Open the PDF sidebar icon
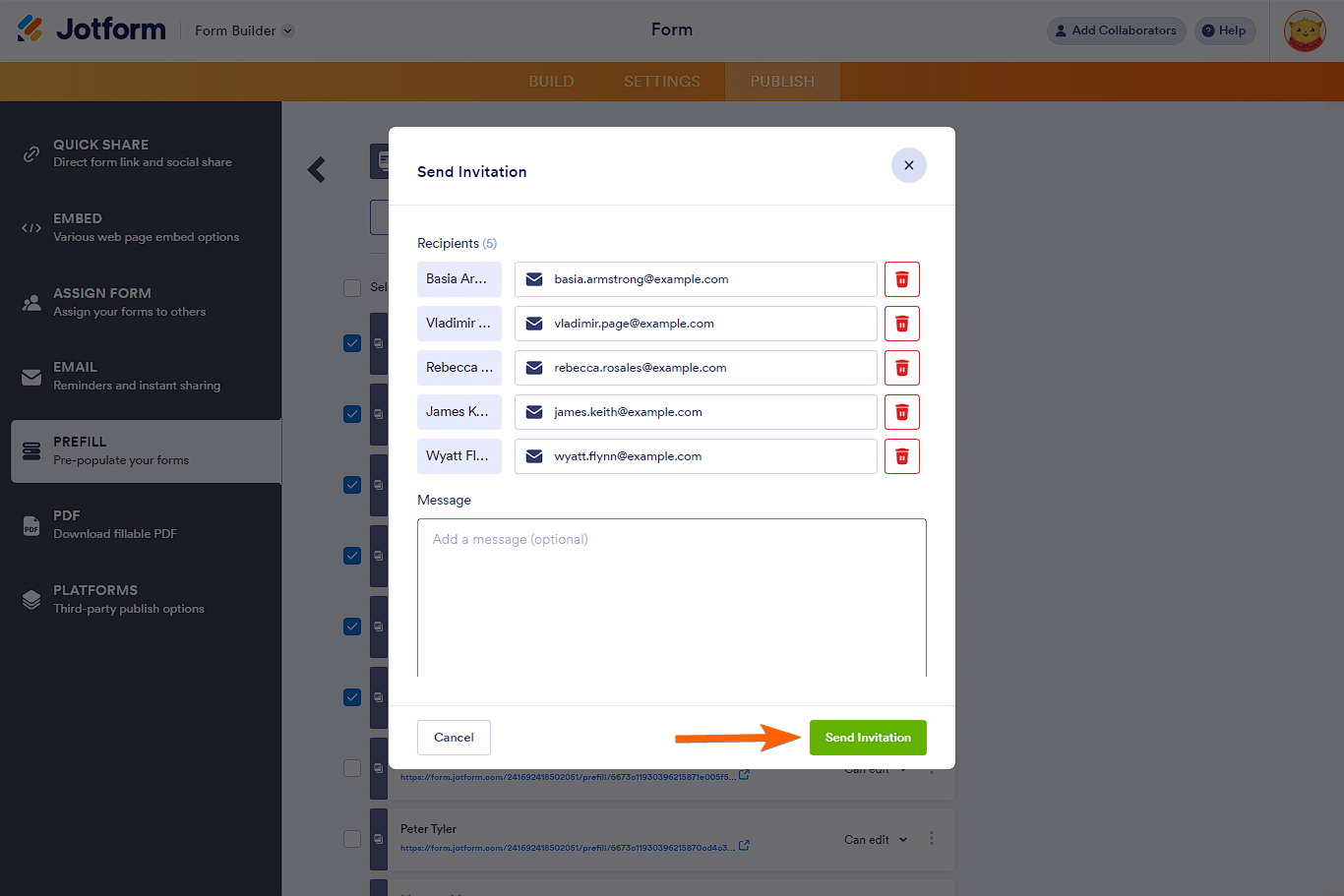Viewport: 1344px width, 896px height. click(x=31, y=525)
